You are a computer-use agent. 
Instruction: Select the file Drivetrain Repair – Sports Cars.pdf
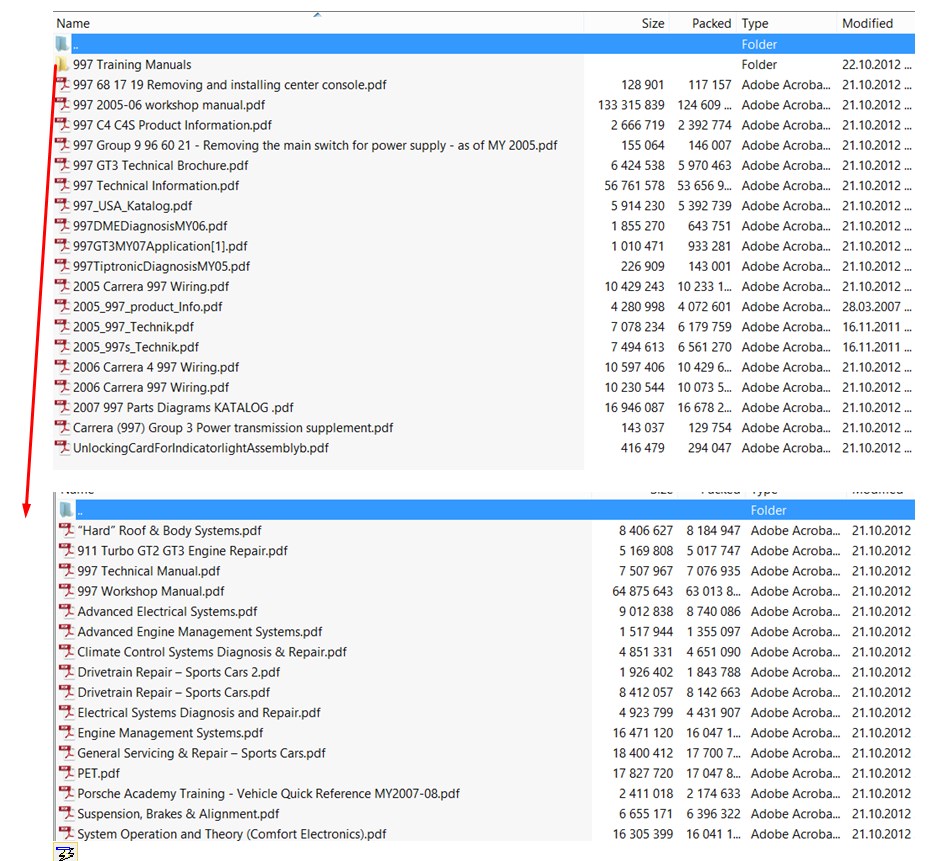click(173, 692)
